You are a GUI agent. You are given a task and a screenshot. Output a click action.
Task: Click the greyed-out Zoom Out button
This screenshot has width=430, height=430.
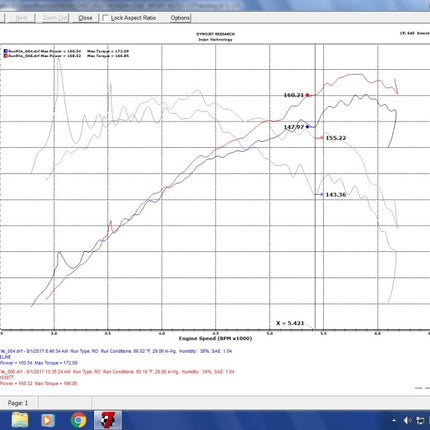55,18
